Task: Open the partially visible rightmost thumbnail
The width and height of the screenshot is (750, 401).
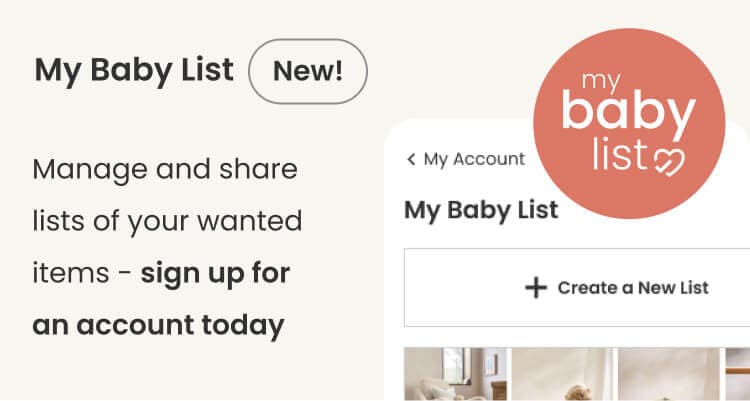Action: click(x=738, y=374)
